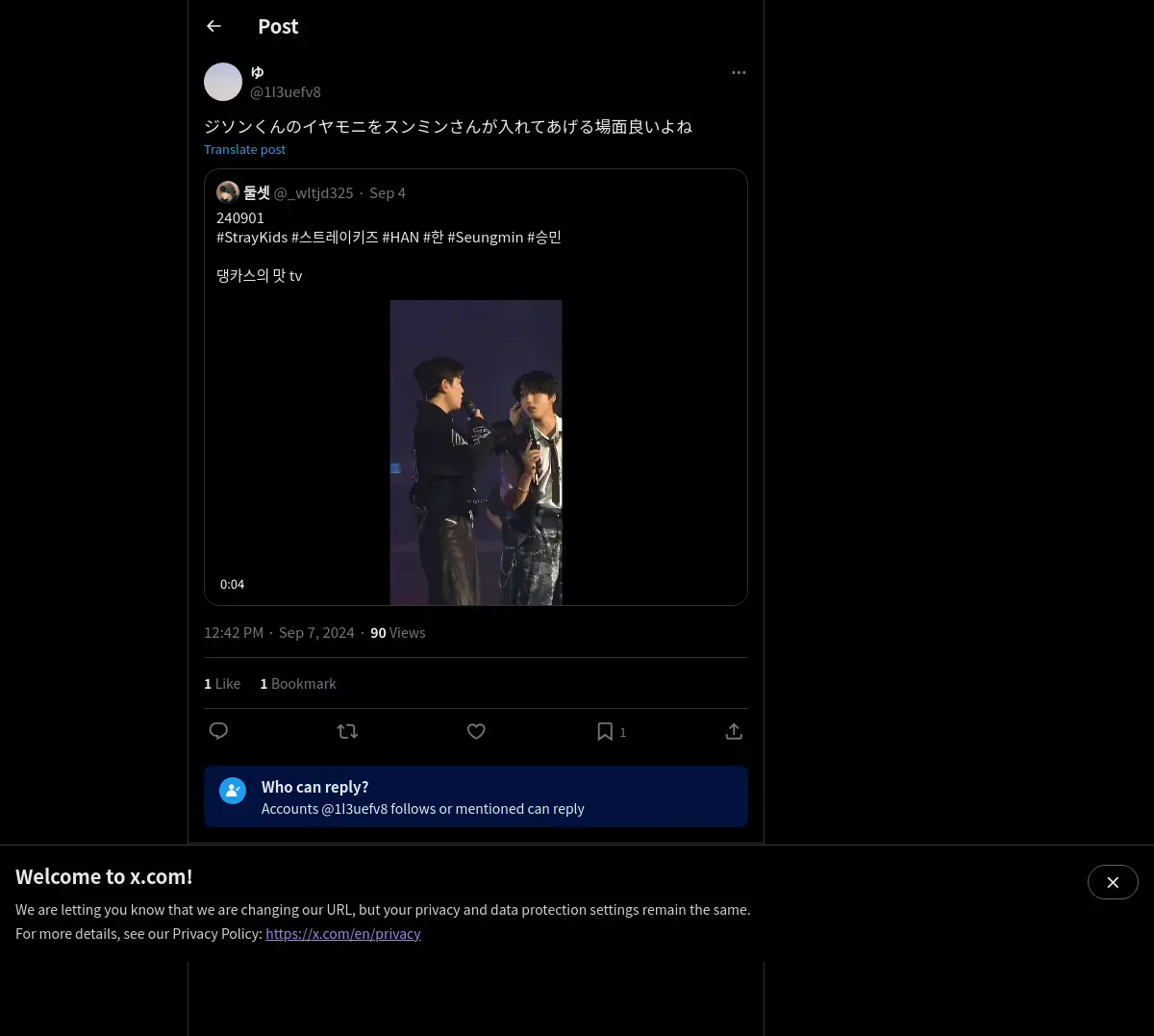Open the #StrayKids hashtag text
The height and width of the screenshot is (1036, 1154).
click(252, 237)
